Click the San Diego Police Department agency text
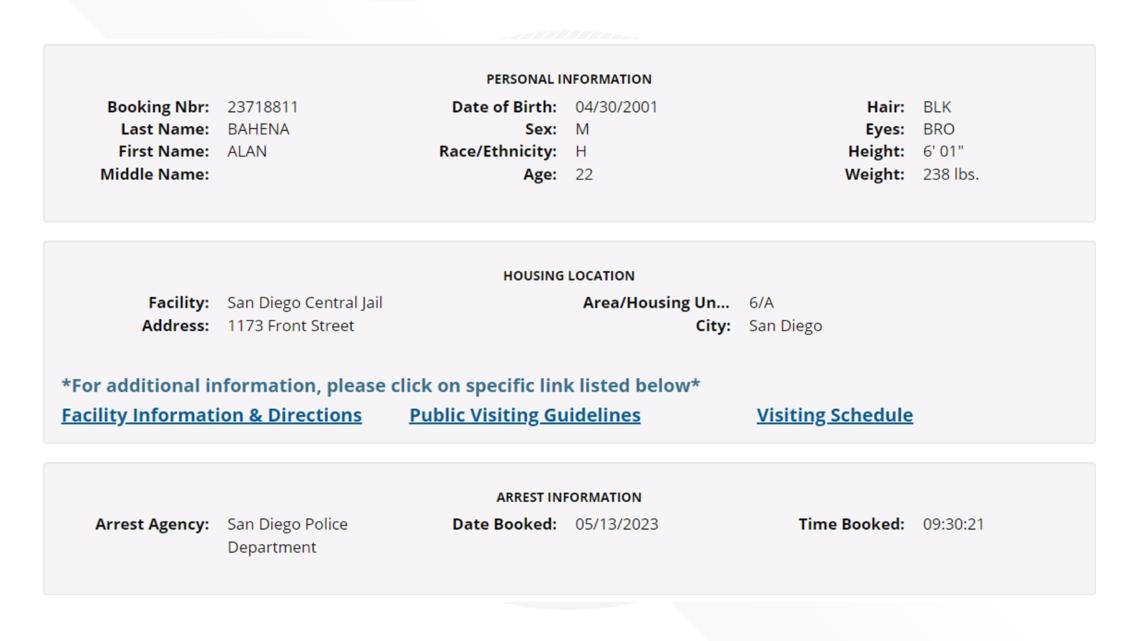 coord(287,535)
